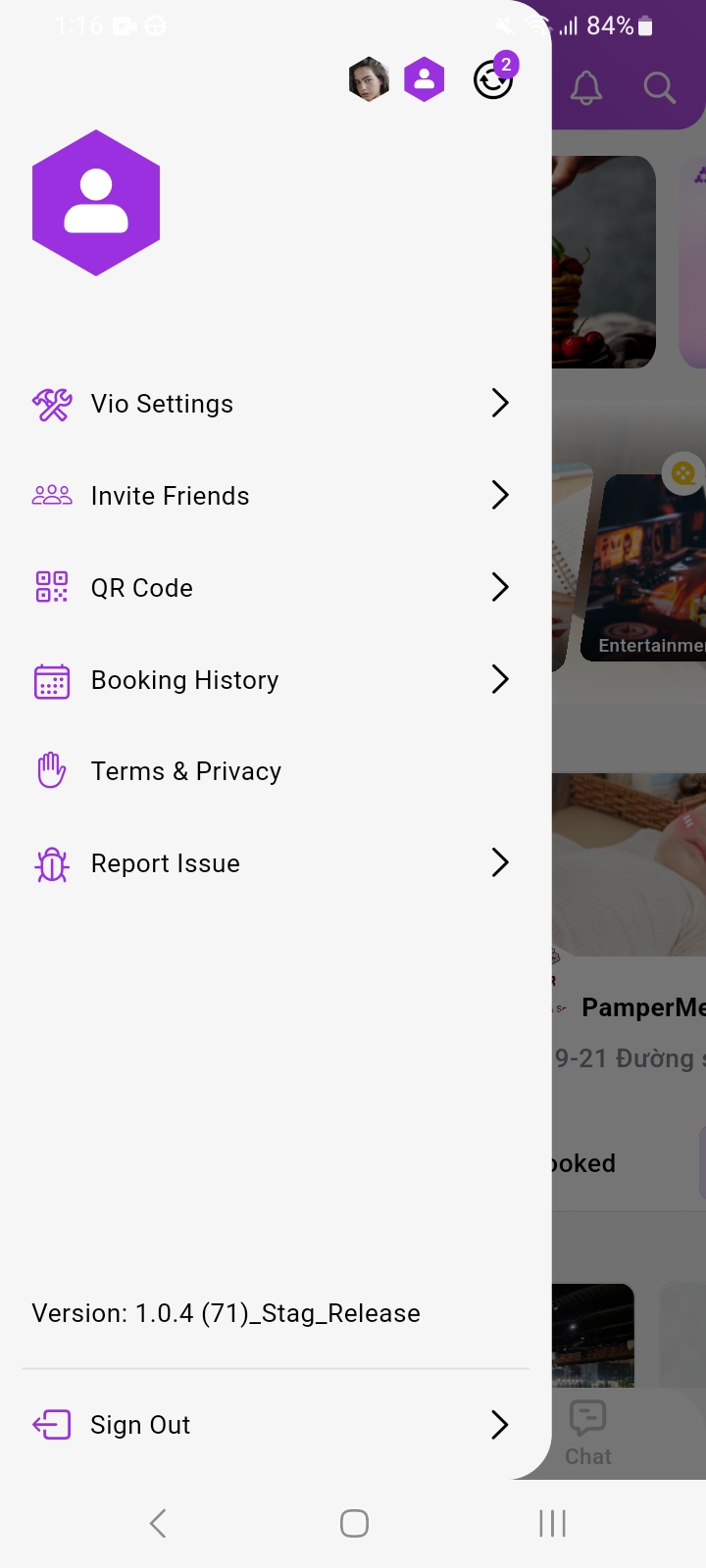The height and width of the screenshot is (1568, 706).
Task: Tap the Invite Friends people icon
Action: point(52,496)
